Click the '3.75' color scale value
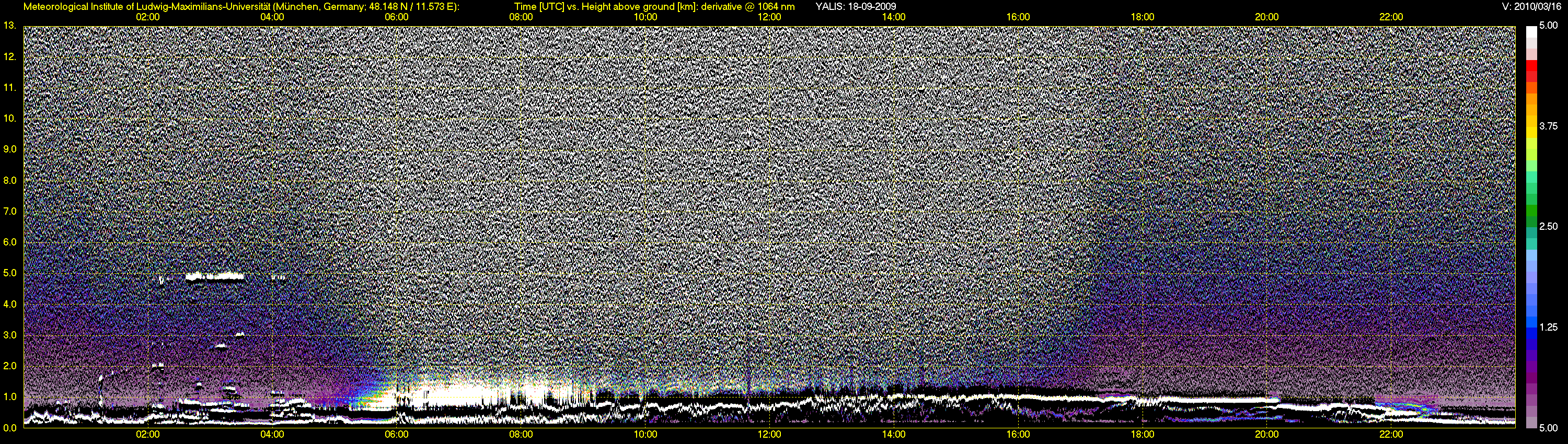The image size is (1568, 444). (1549, 126)
